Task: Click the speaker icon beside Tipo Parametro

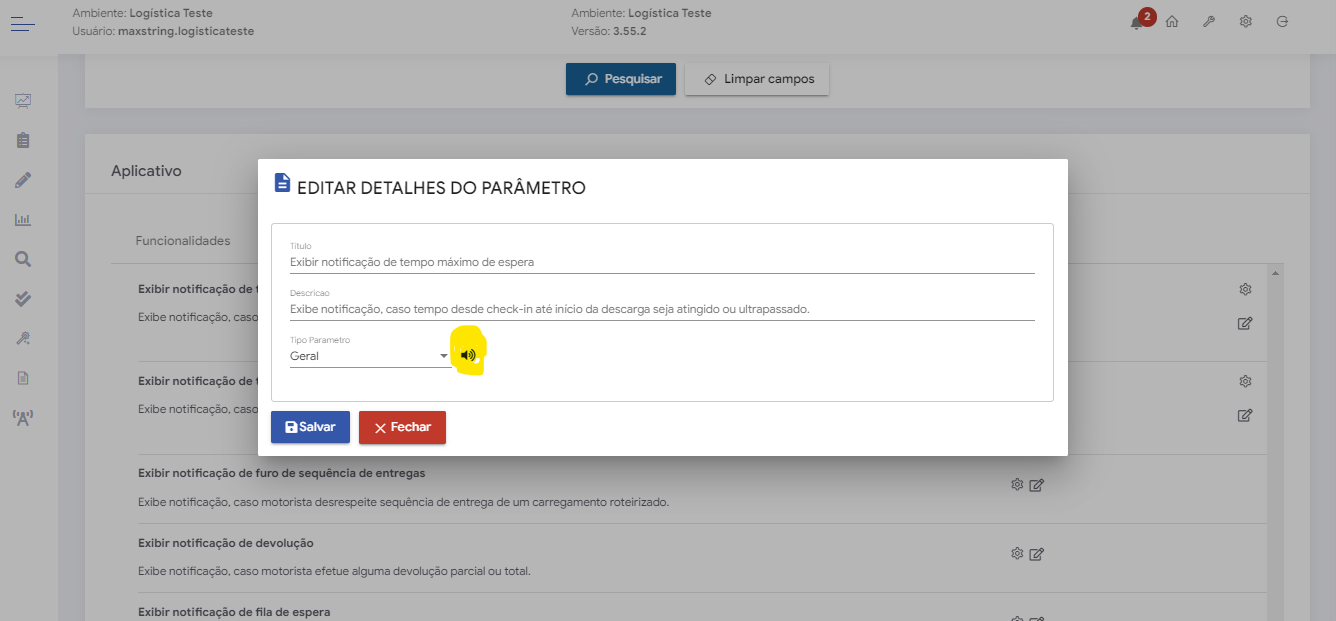Action: (468, 355)
